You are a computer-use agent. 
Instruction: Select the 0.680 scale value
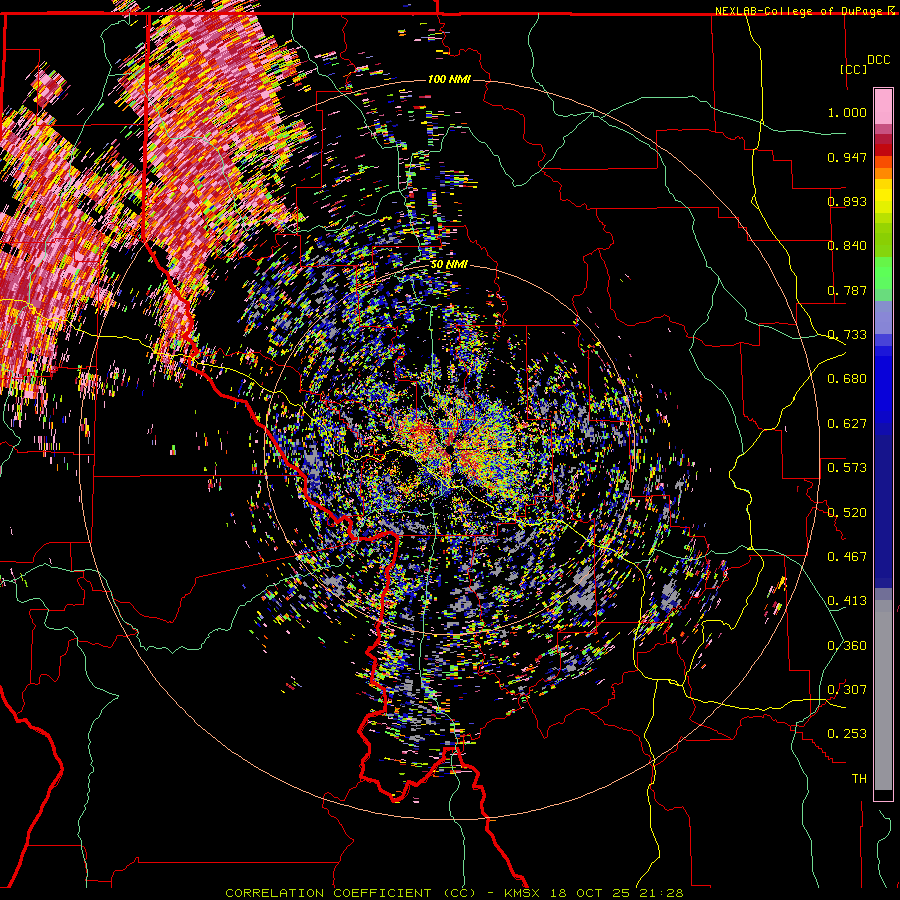(847, 379)
